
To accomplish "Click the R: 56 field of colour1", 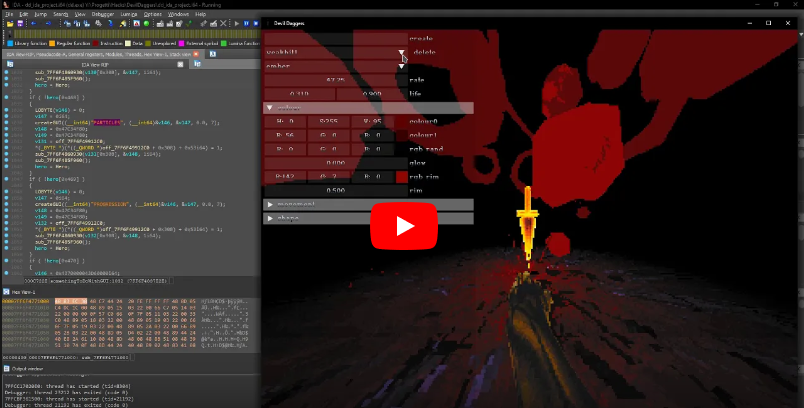I will coord(285,135).
